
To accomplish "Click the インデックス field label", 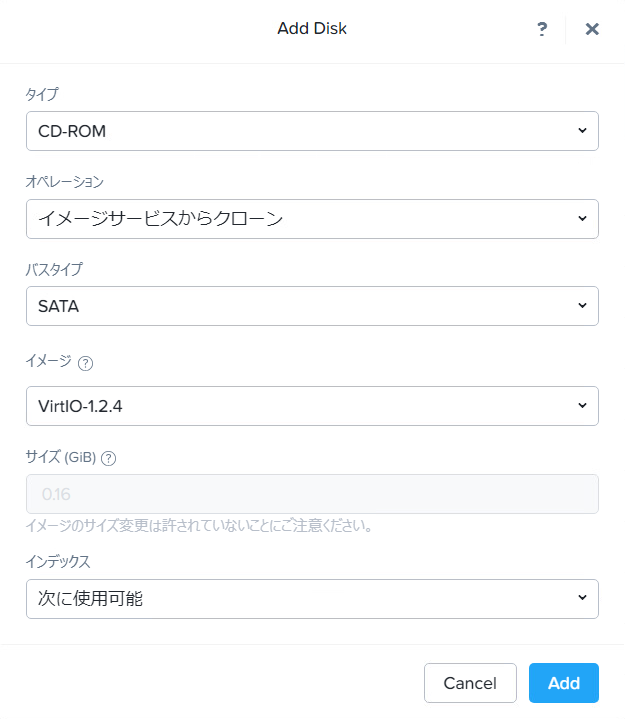I will pos(58,562).
